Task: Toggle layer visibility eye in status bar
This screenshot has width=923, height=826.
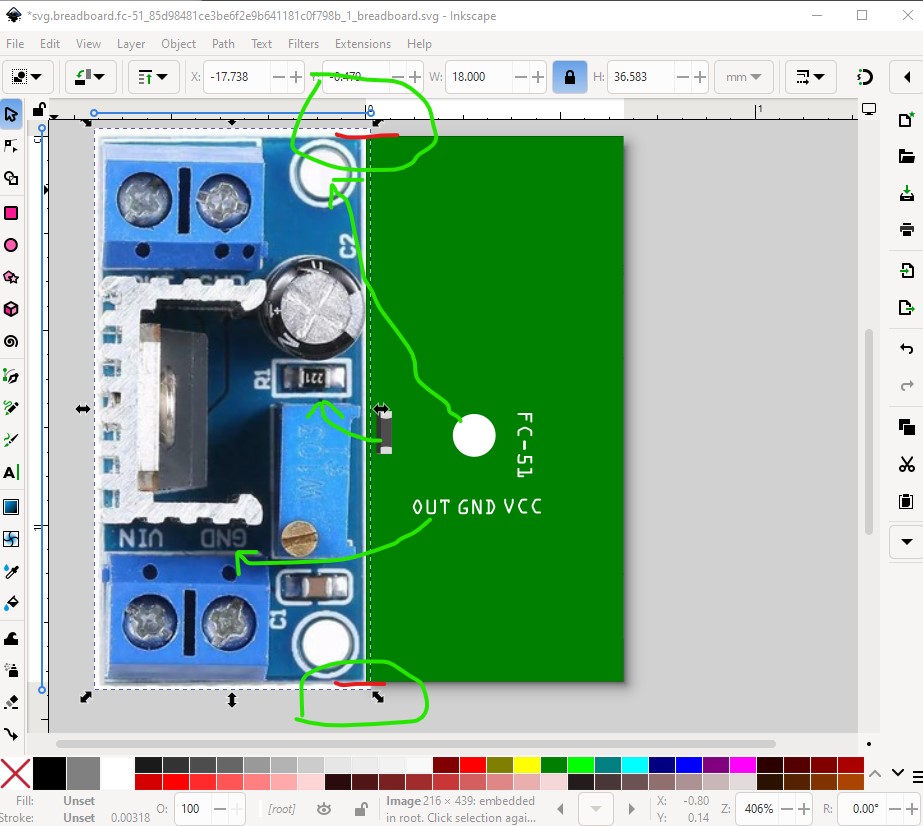Action: click(324, 808)
